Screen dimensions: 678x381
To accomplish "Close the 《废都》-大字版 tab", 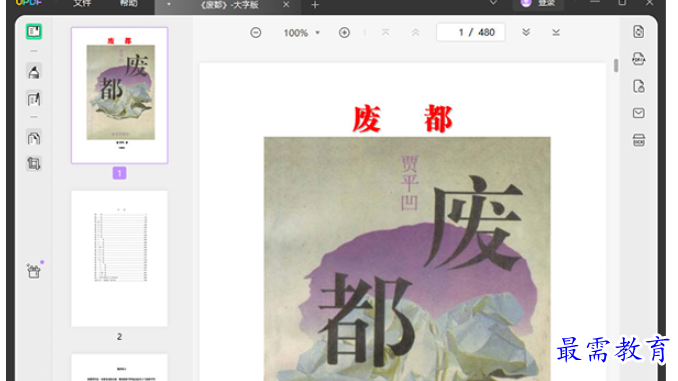I will pos(286,5).
